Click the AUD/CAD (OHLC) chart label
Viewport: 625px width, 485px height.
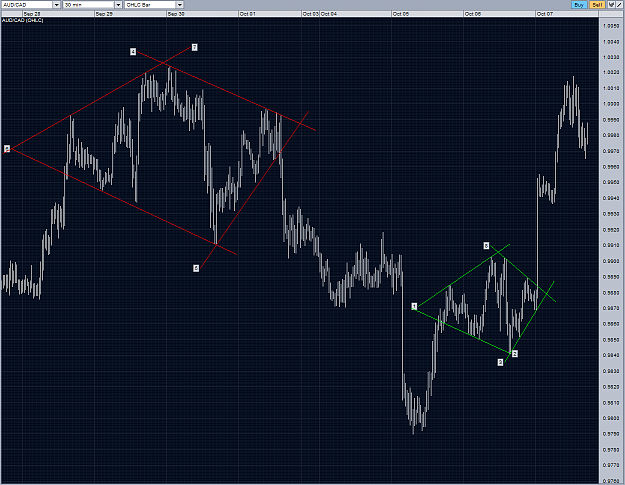(x=23, y=20)
